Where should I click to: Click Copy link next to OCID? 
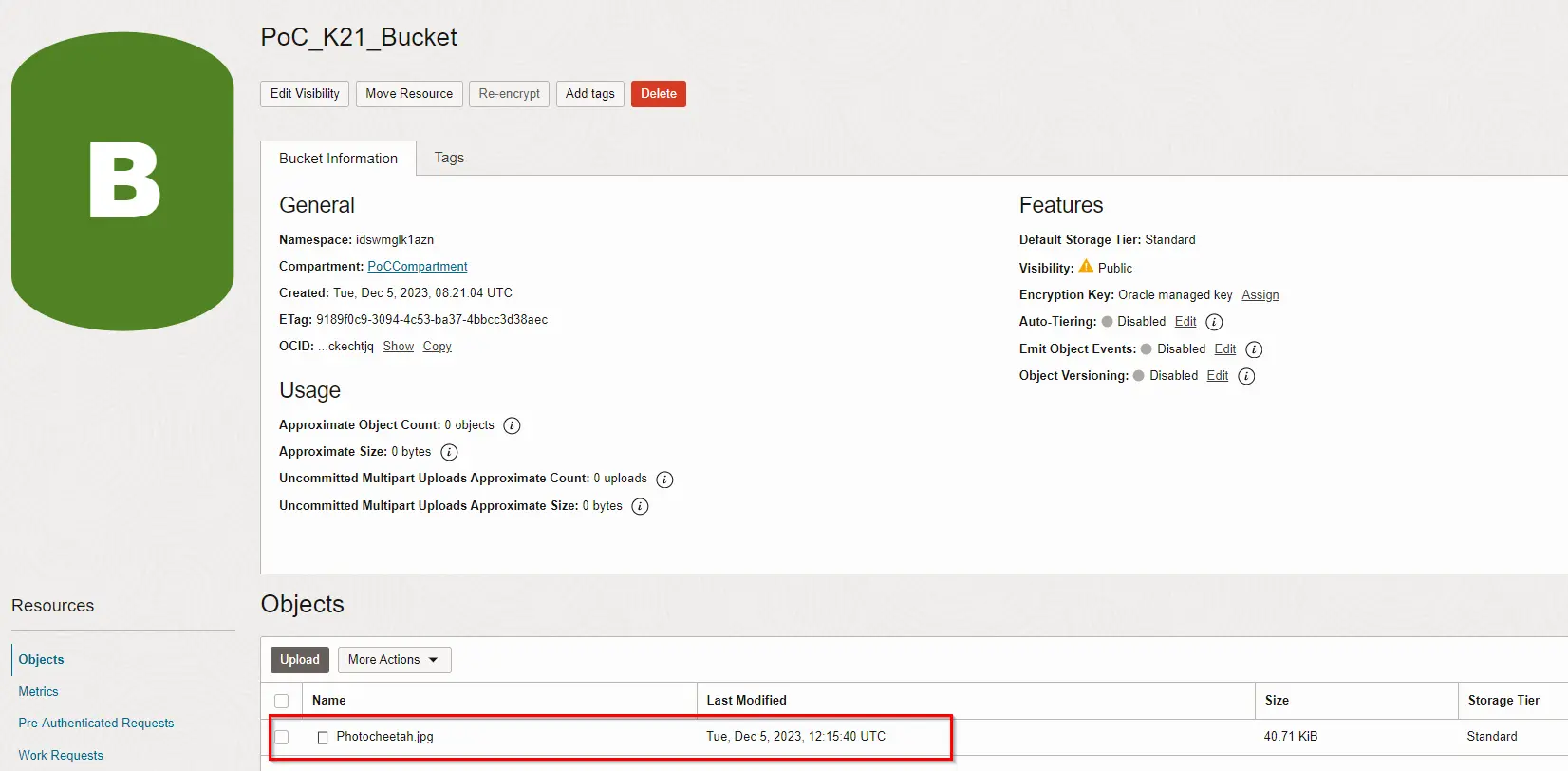437,347
